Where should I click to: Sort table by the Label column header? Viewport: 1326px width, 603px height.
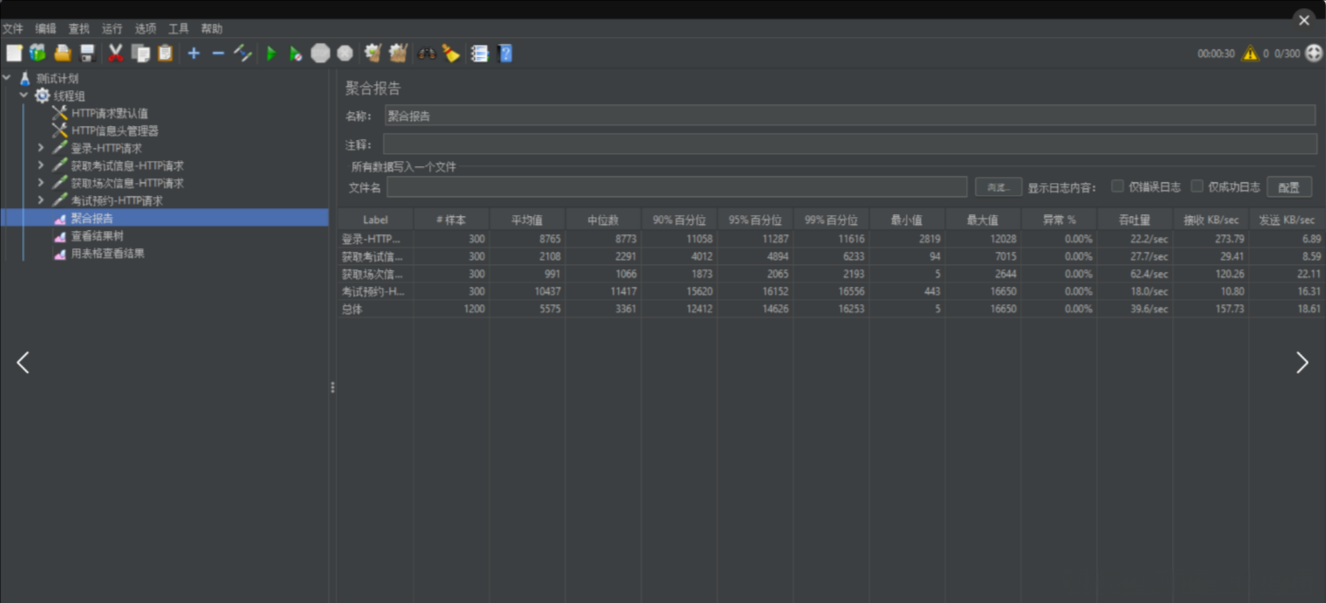(x=375, y=219)
